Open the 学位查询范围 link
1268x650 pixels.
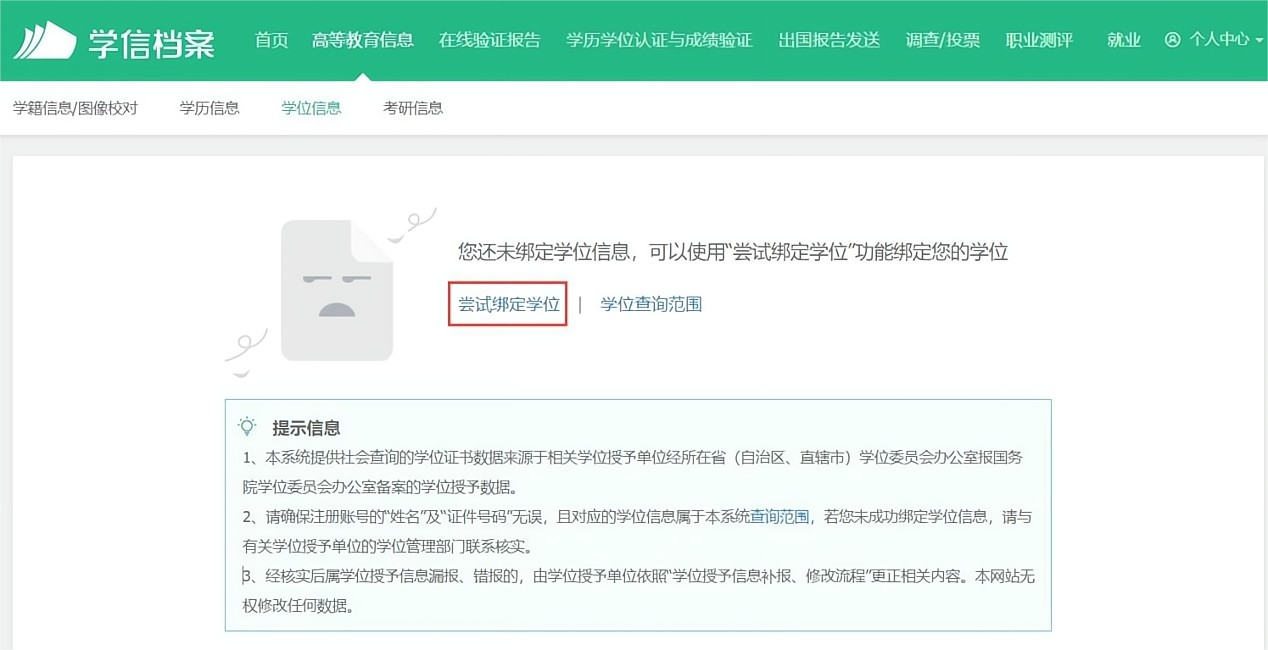tap(651, 304)
